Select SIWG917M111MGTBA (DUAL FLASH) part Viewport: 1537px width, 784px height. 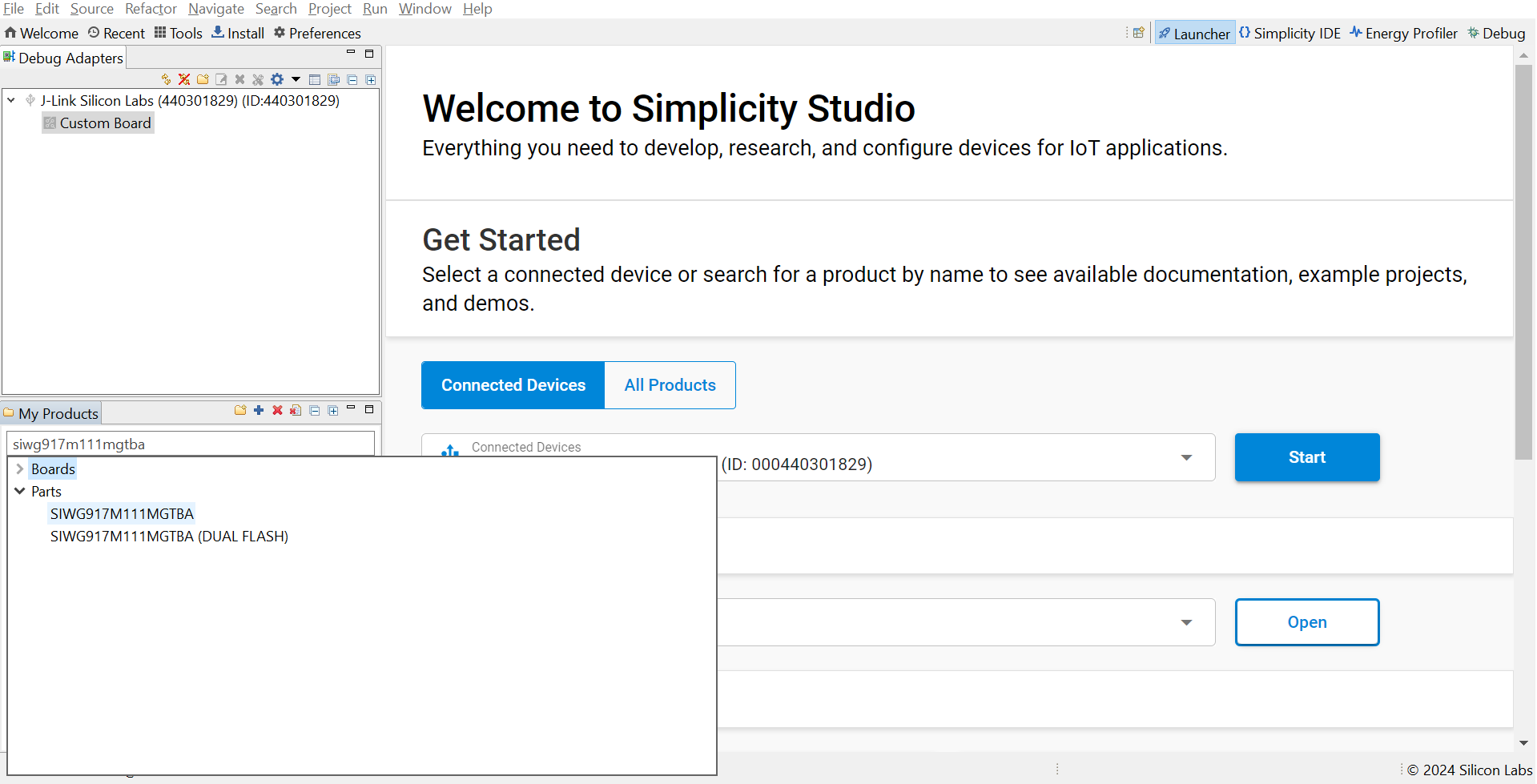click(169, 537)
